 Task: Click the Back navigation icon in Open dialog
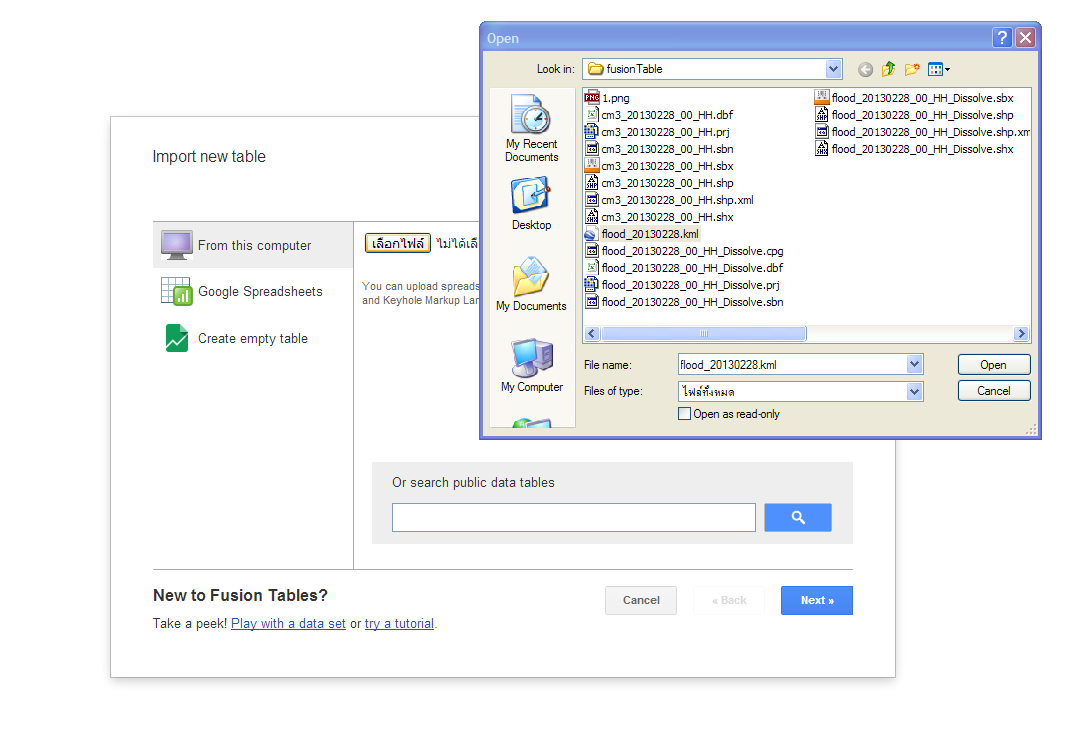pos(865,69)
